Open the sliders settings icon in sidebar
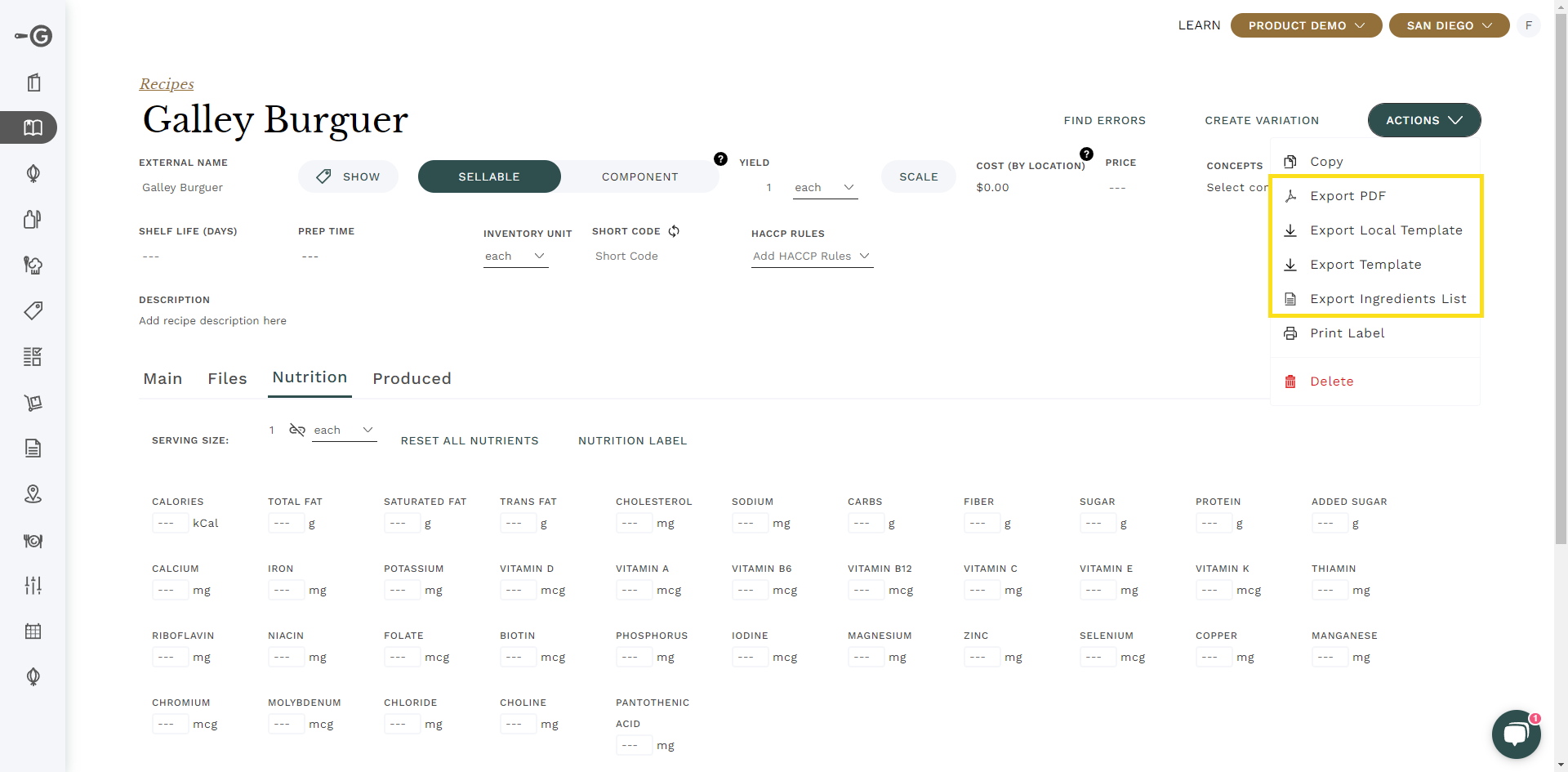1568x772 pixels. 33,585
